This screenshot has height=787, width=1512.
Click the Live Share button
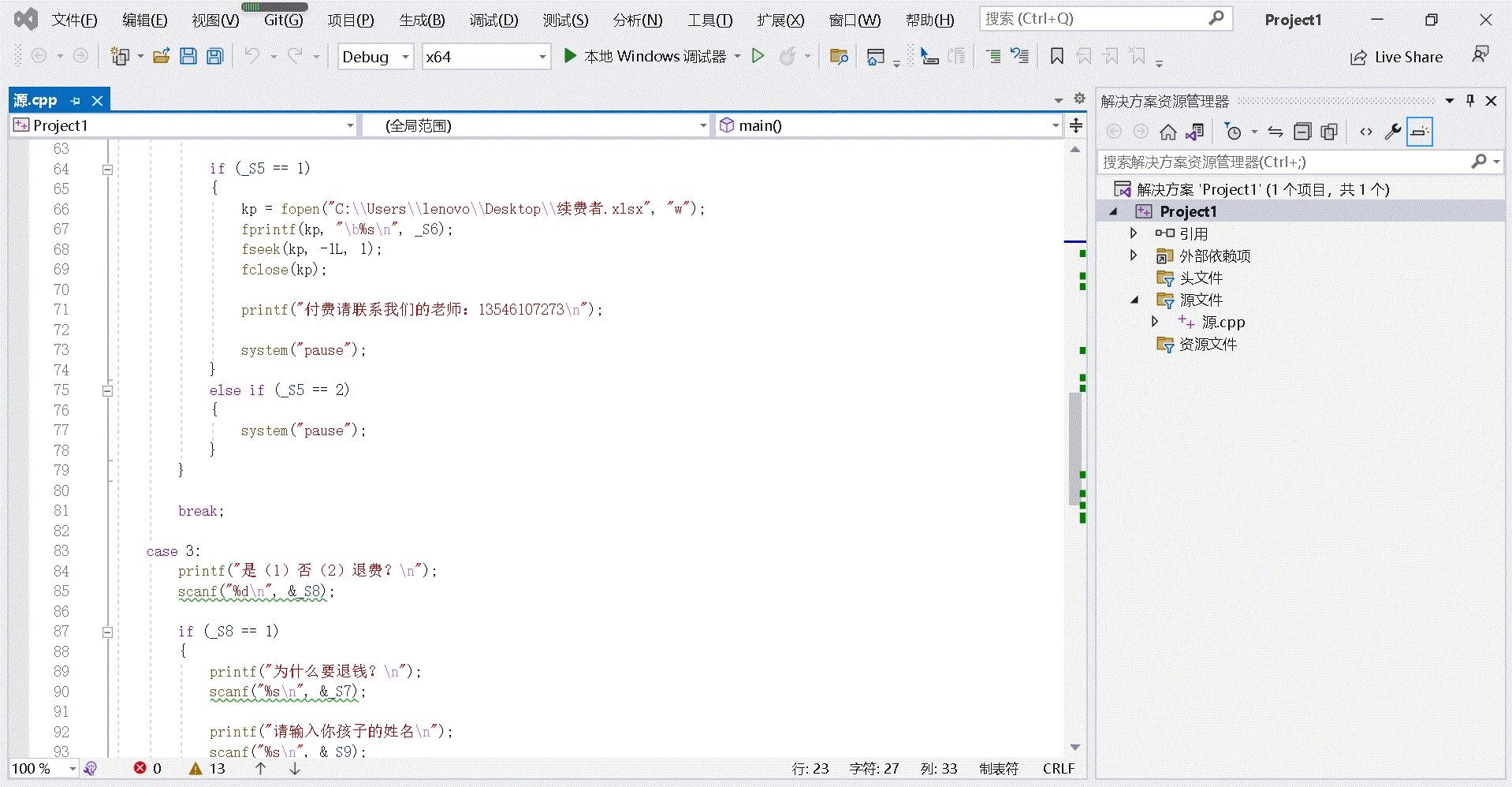1397,57
